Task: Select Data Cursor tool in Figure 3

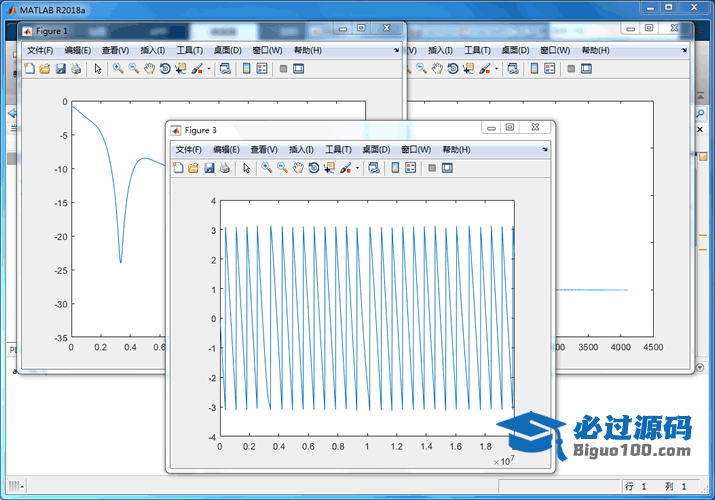Action: point(329,168)
